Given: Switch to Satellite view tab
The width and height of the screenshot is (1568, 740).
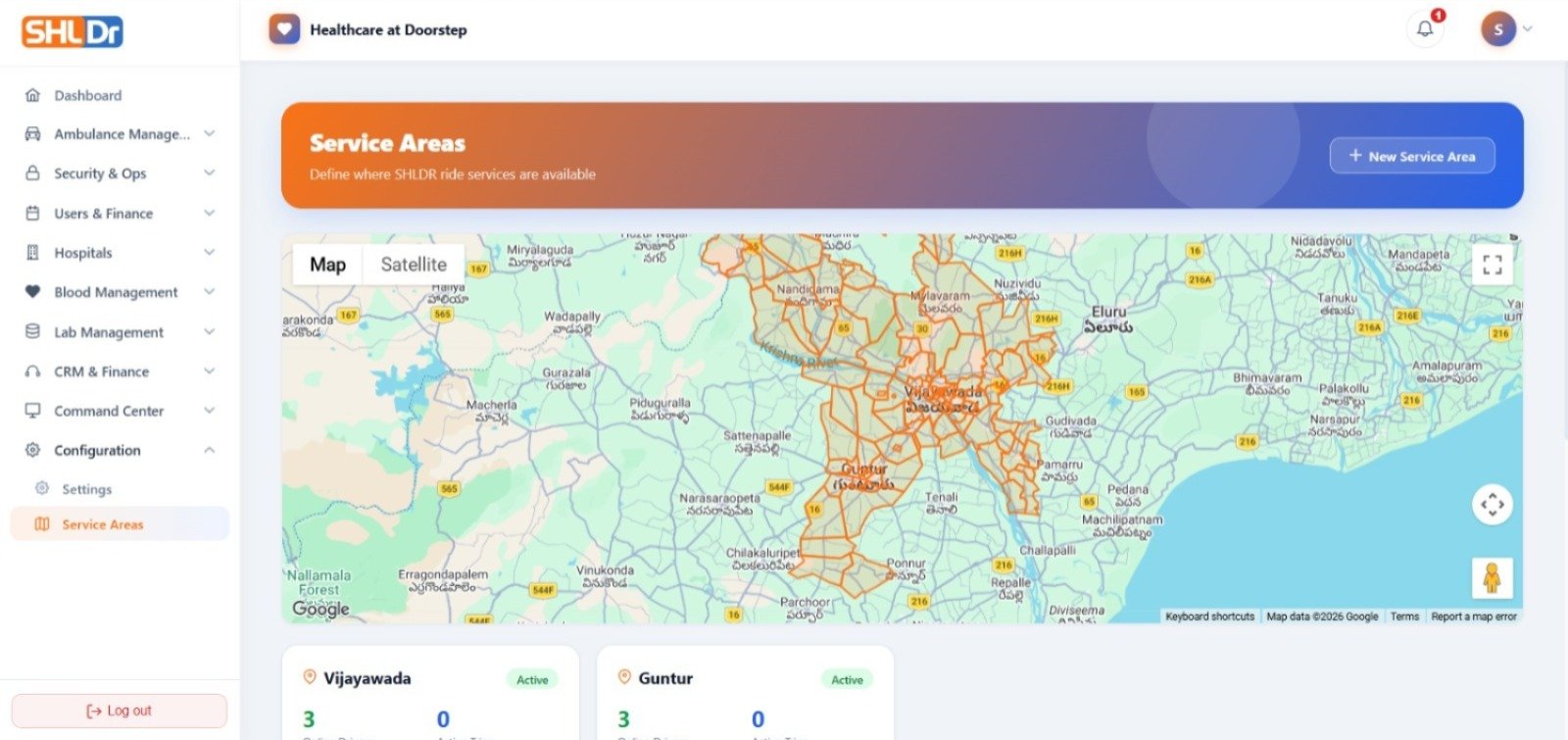Looking at the screenshot, I should click(414, 265).
